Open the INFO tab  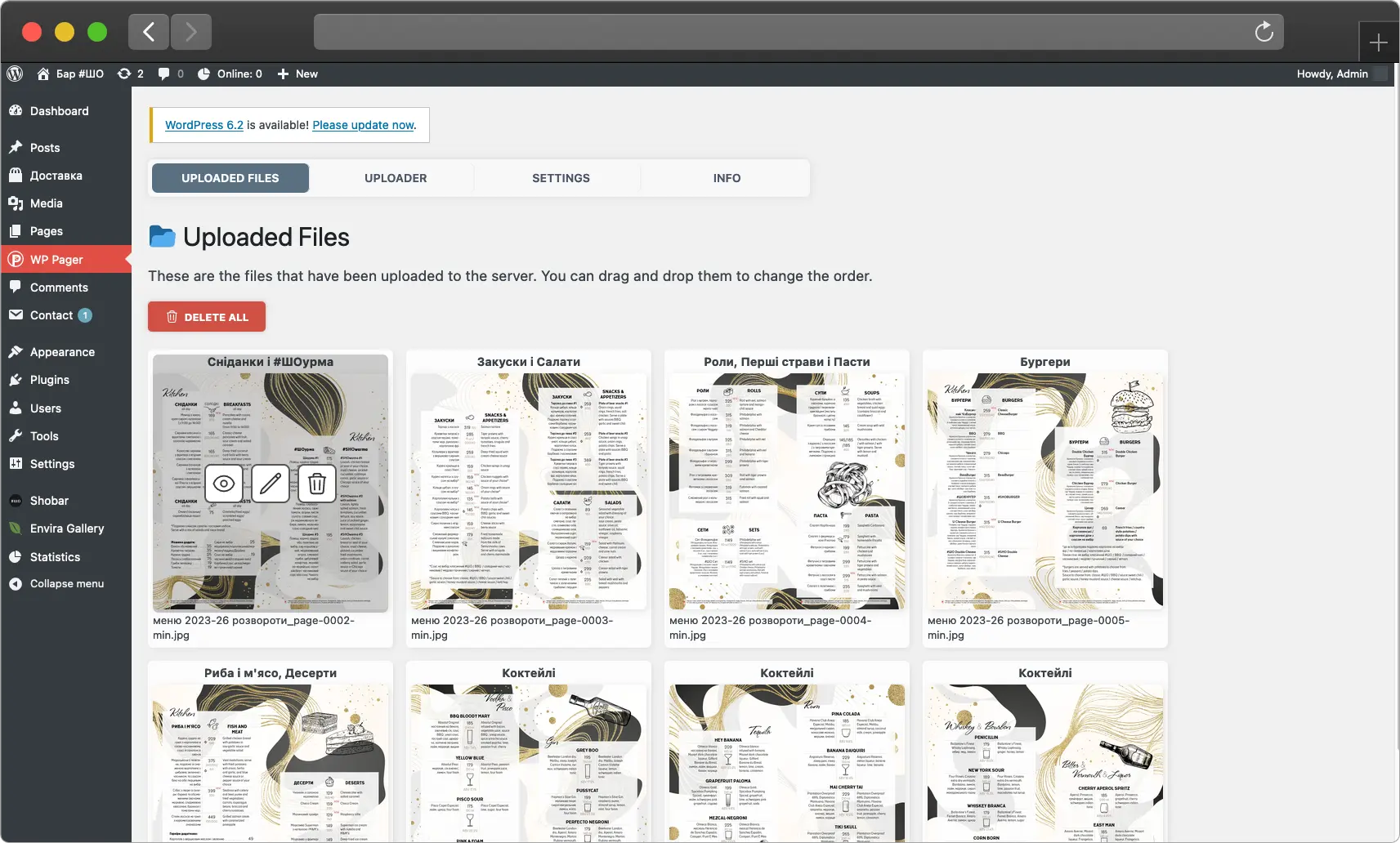click(727, 178)
